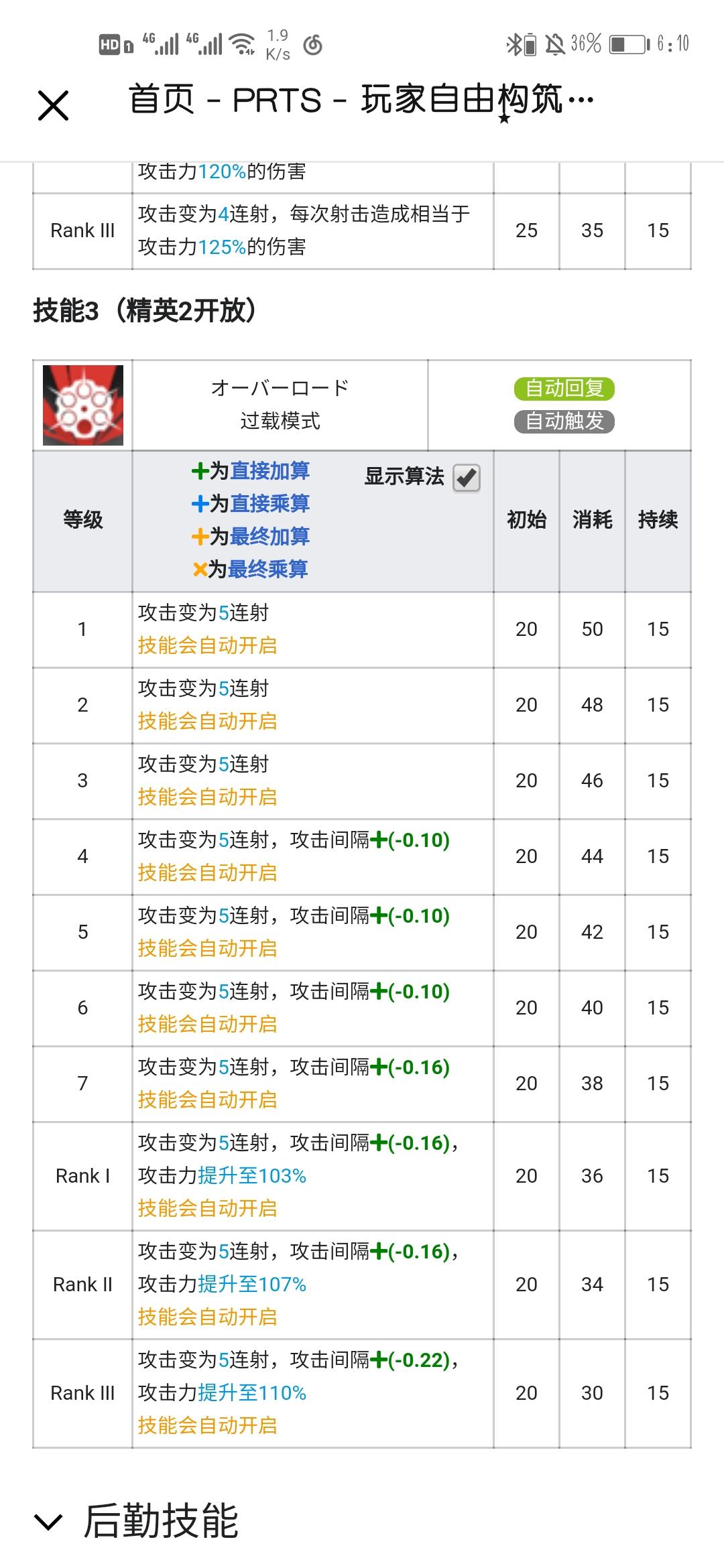Tap the battery indicator icon
Viewport: 724px width, 1568px height.
pos(629,45)
